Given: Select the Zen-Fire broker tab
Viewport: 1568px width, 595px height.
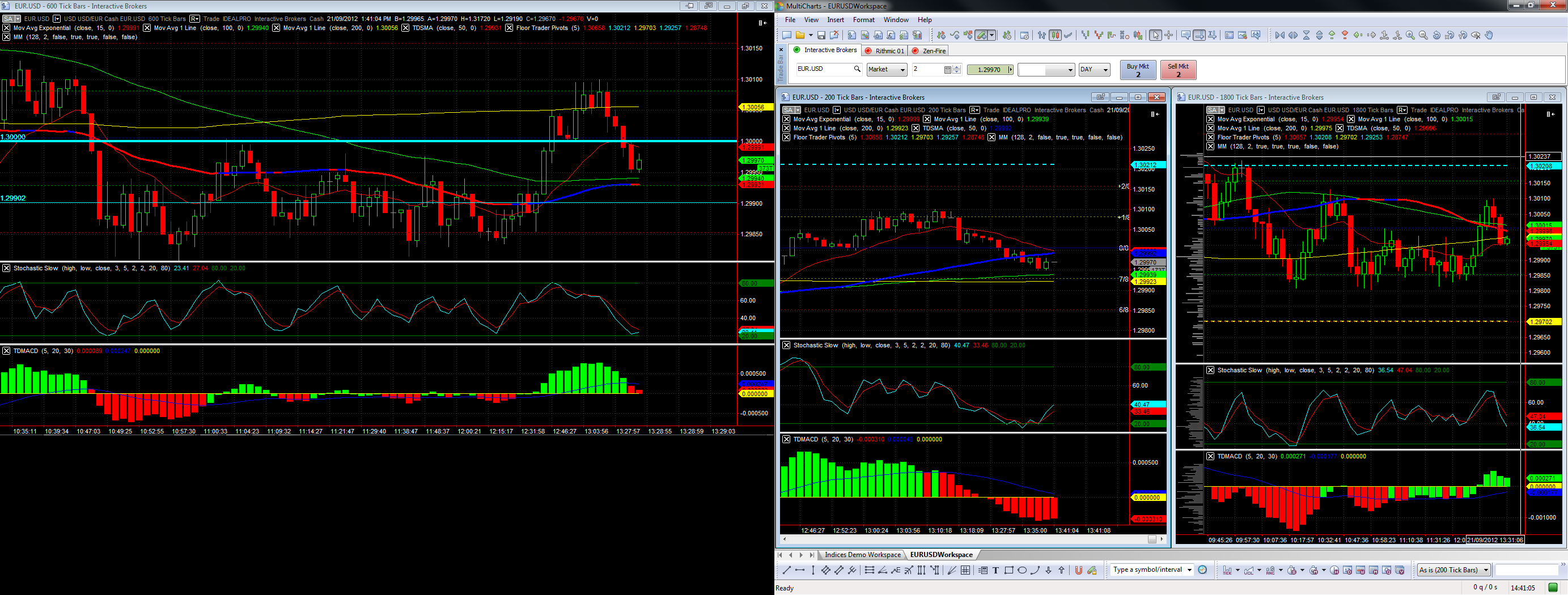Looking at the screenshot, I should pyautogui.click(x=929, y=51).
